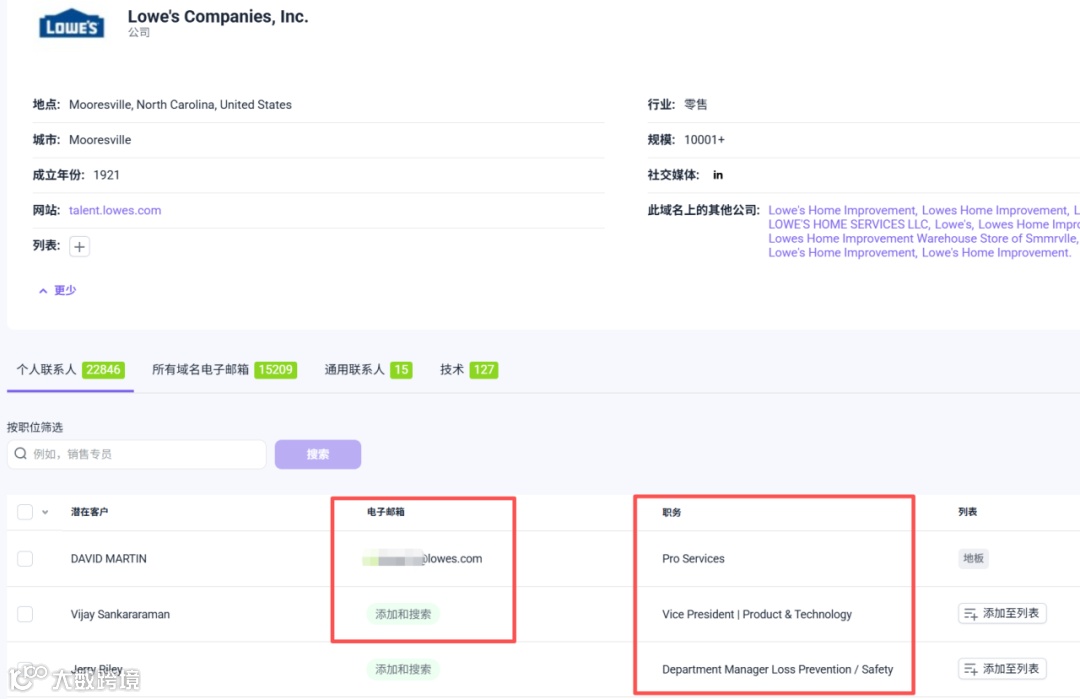
Task: Switch to the 个人联系人 tab
Action: tap(70, 370)
